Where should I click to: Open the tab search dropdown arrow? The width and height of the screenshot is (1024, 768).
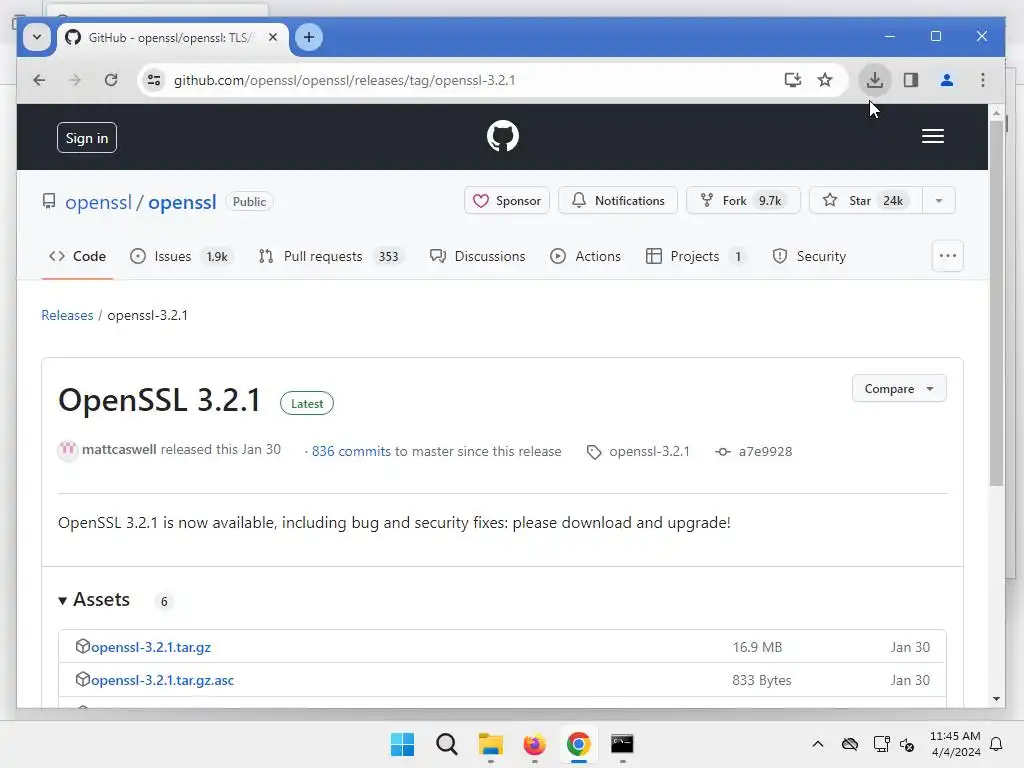(37, 37)
